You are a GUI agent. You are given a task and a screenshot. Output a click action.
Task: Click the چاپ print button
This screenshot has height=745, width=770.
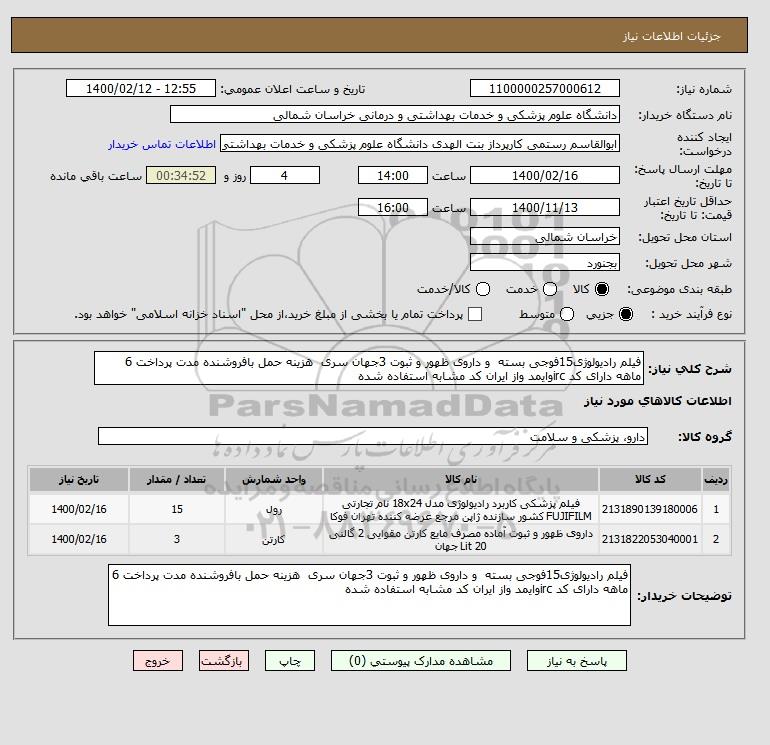(x=290, y=661)
